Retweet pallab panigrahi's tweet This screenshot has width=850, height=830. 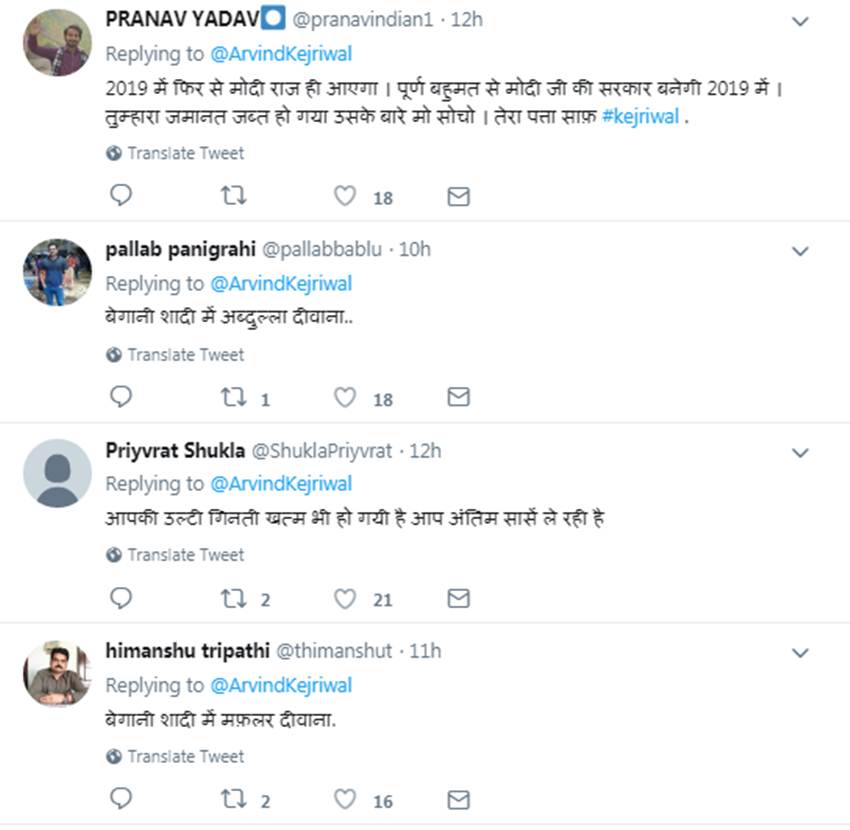(x=233, y=398)
